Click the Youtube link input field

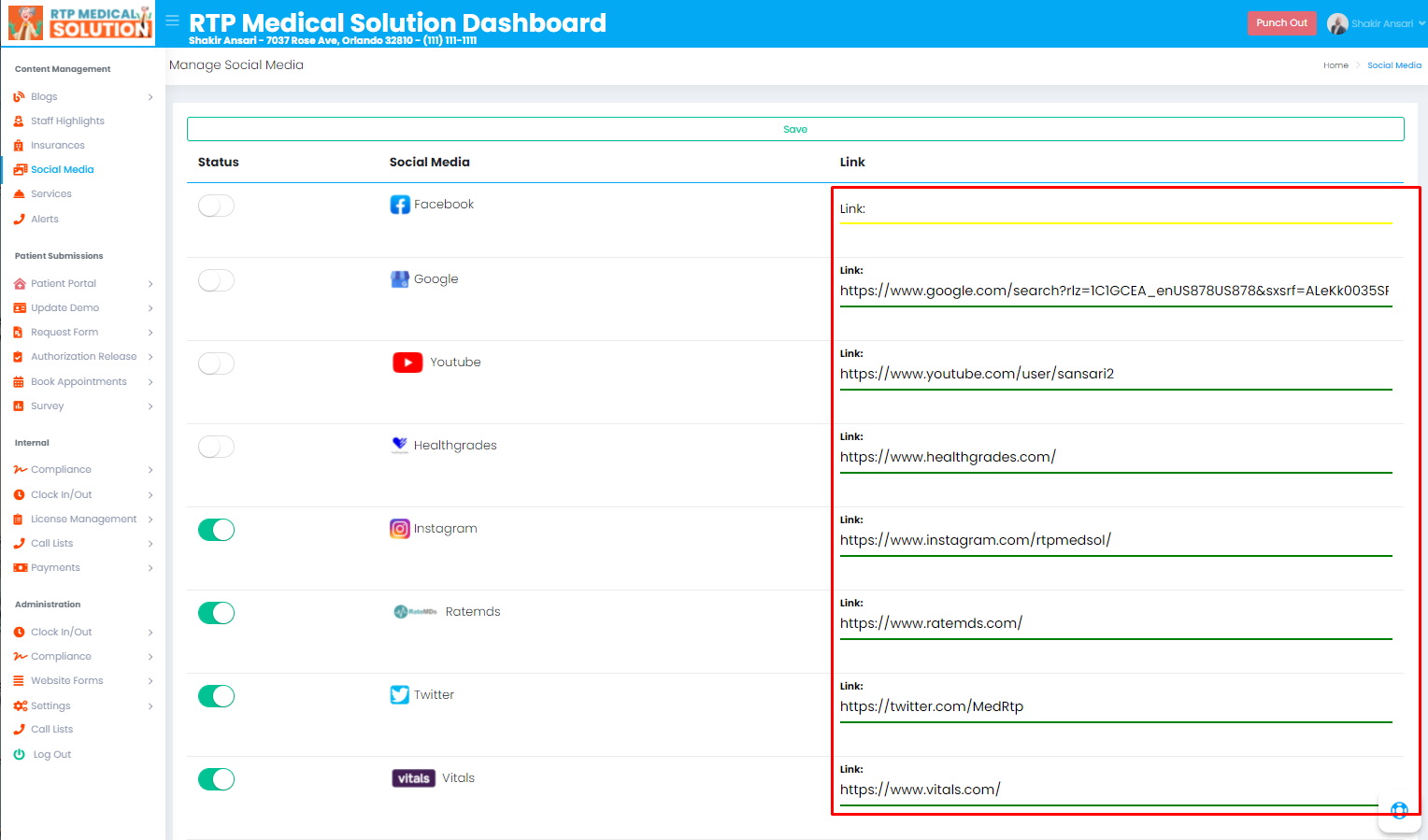[1116, 374]
